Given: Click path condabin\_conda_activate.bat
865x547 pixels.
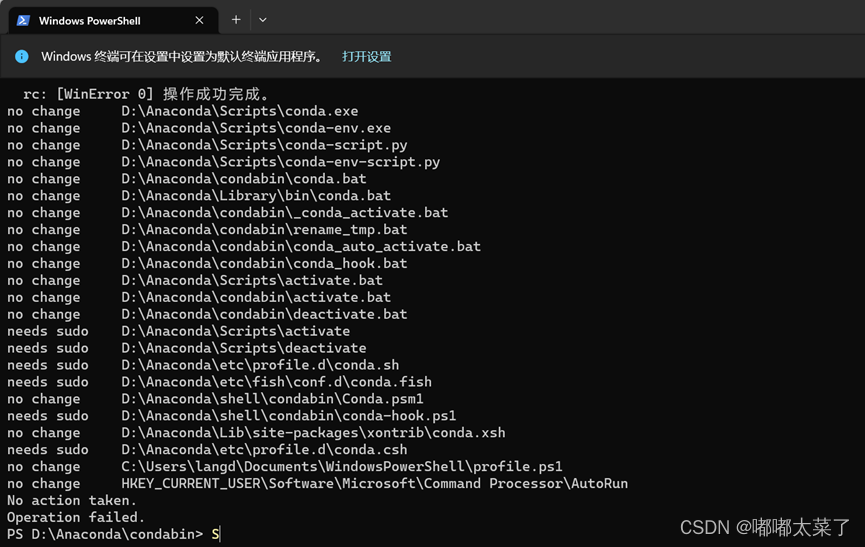Looking at the screenshot, I should [x=285, y=213].
